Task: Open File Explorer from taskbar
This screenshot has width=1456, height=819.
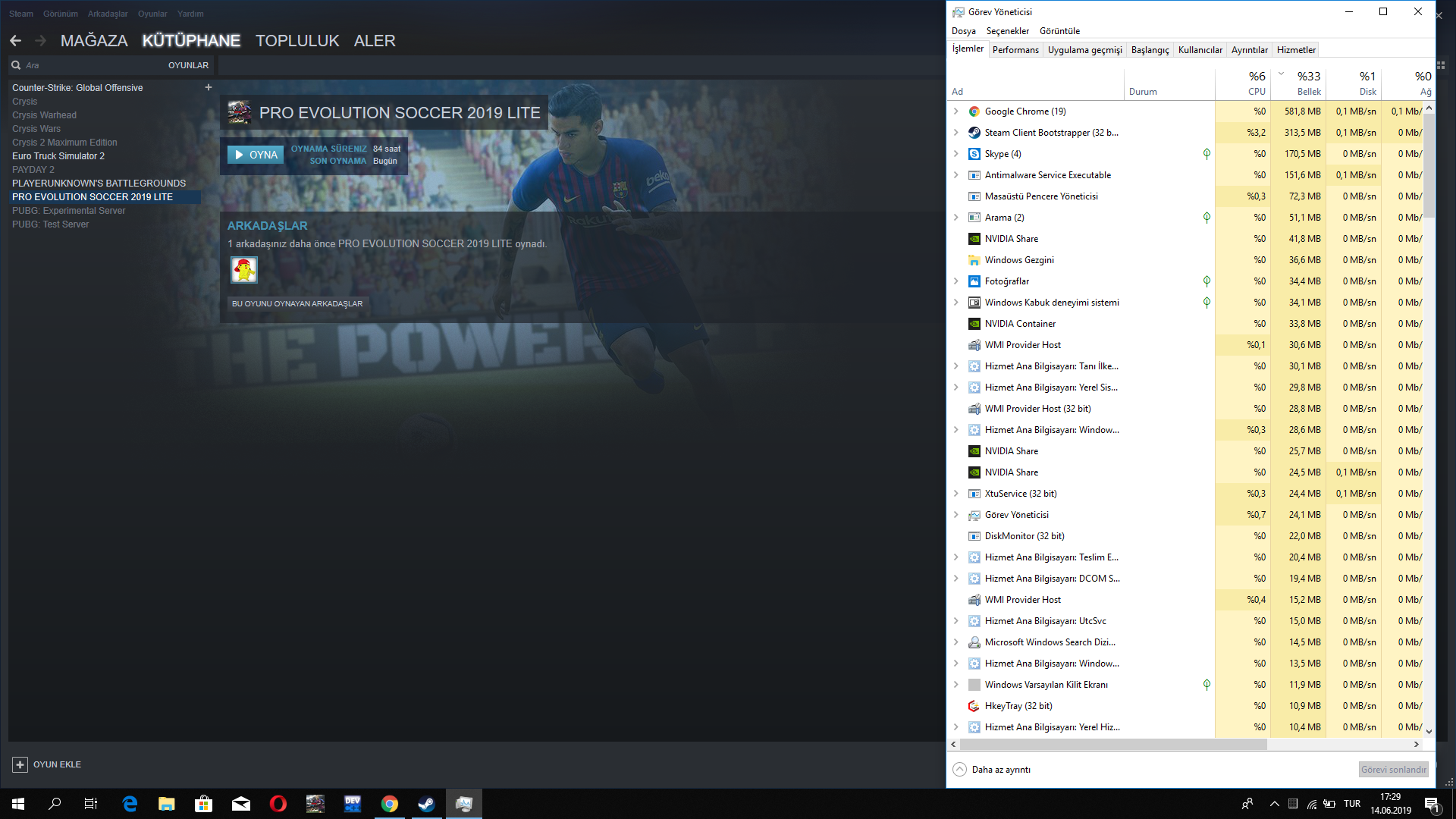Action: (167, 804)
